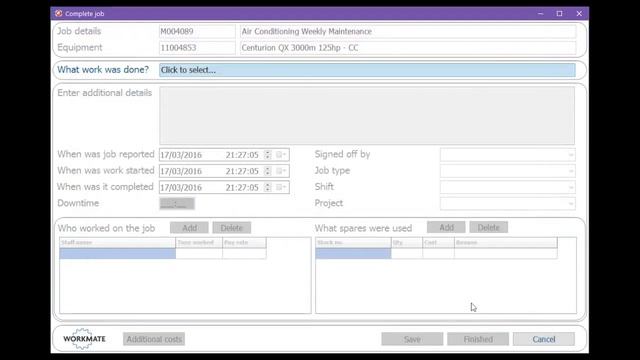Click the Time worked column header
The height and width of the screenshot is (360, 640).
tap(199, 242)
